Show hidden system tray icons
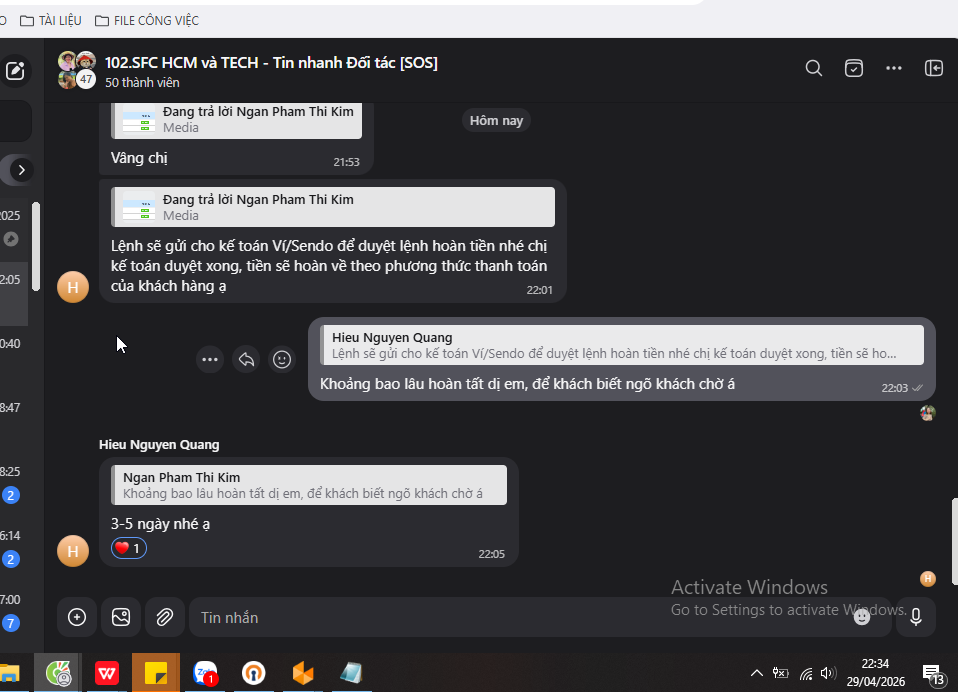This screenshot has width=958, height=692. pos(756,673)
